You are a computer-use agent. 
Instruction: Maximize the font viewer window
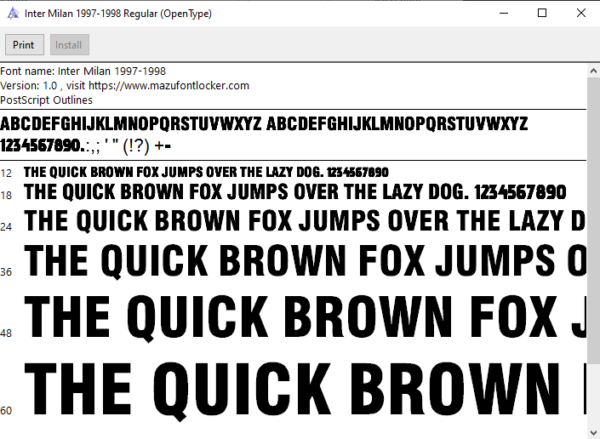pos(542,13)
